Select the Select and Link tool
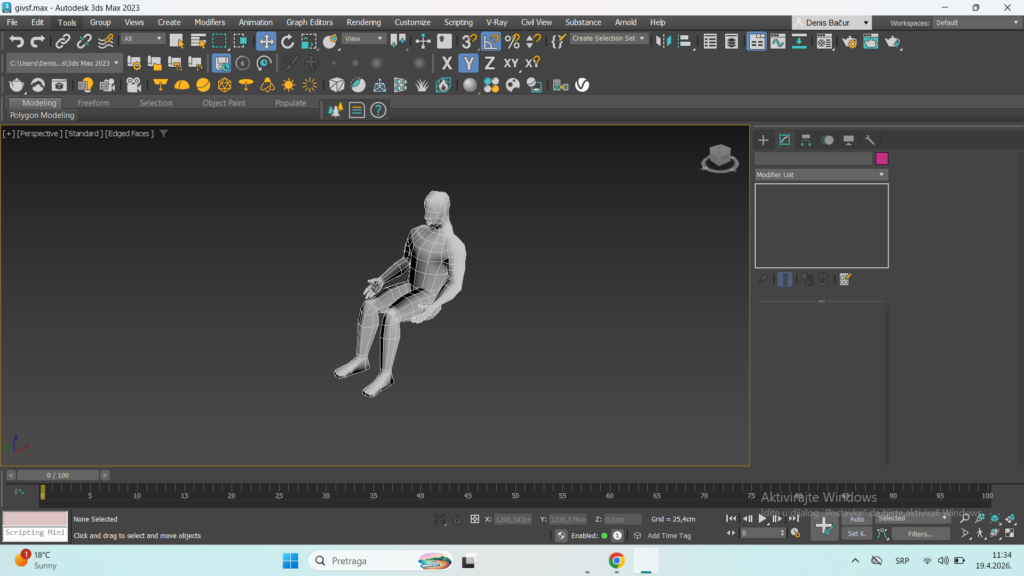This screenshot has height=576, width=1024. coord(62,41)
